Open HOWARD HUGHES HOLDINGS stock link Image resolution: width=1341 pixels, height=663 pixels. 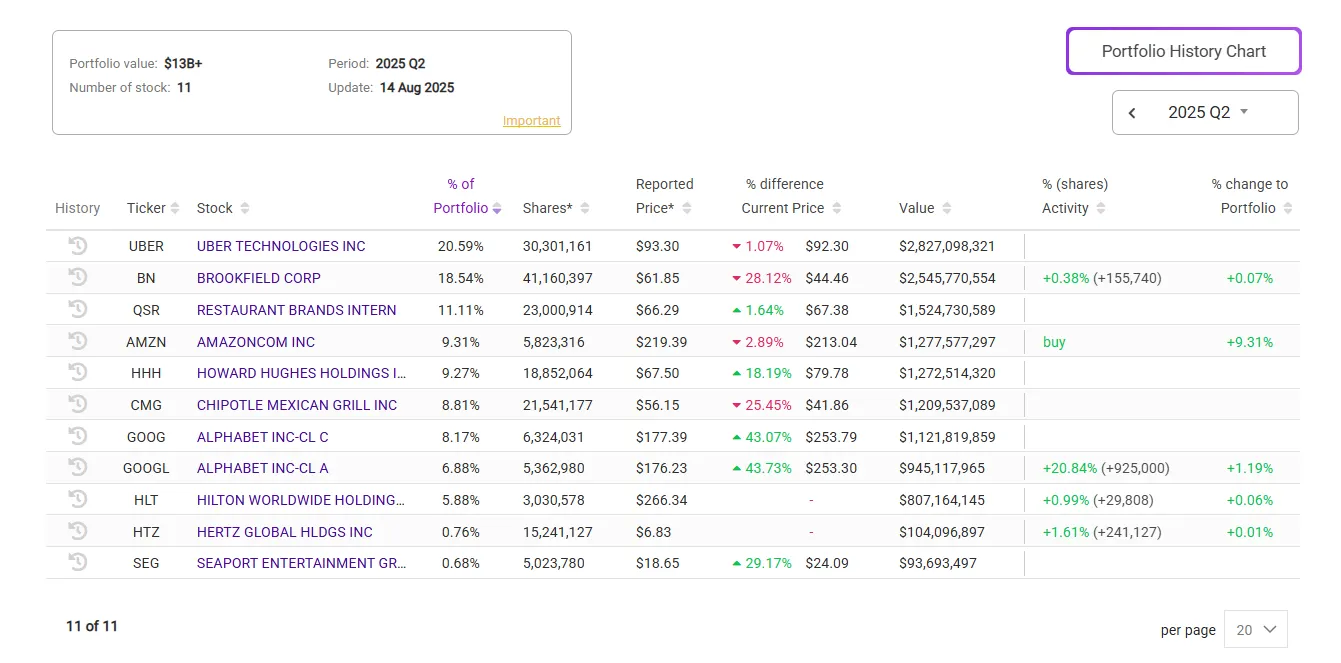click(301, 373)
